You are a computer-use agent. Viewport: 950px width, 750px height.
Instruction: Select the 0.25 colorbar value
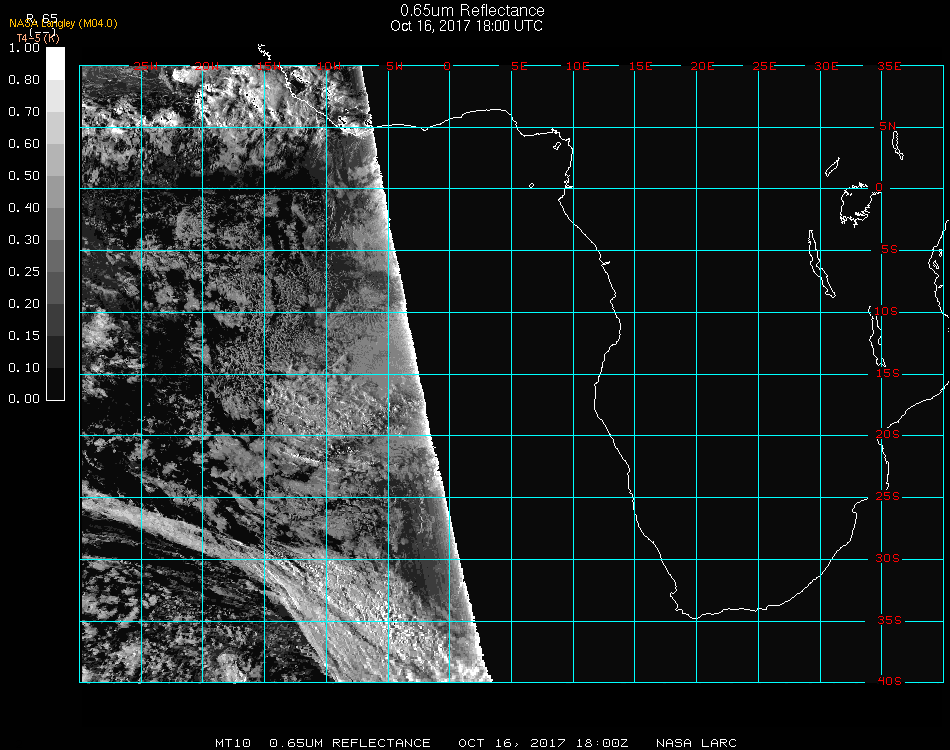coord(24,272)
